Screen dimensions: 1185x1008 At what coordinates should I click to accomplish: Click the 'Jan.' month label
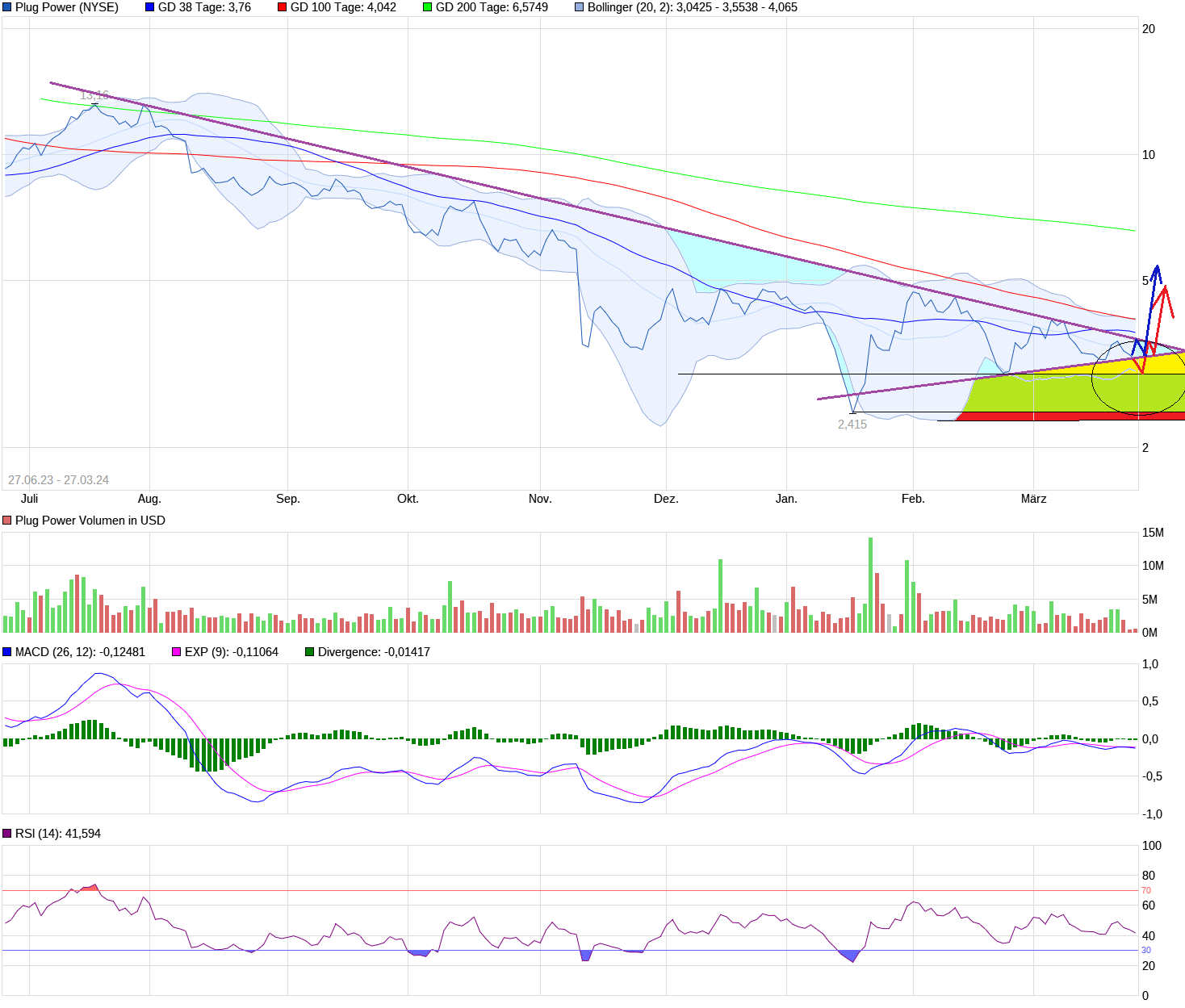(786, 499)
